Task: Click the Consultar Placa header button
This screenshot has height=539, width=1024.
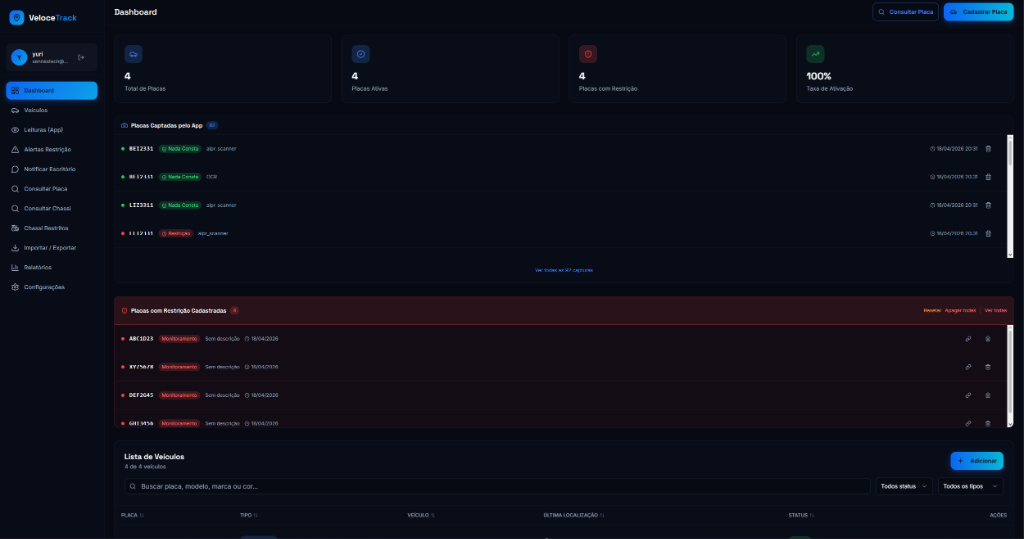Action: (905, 12)
